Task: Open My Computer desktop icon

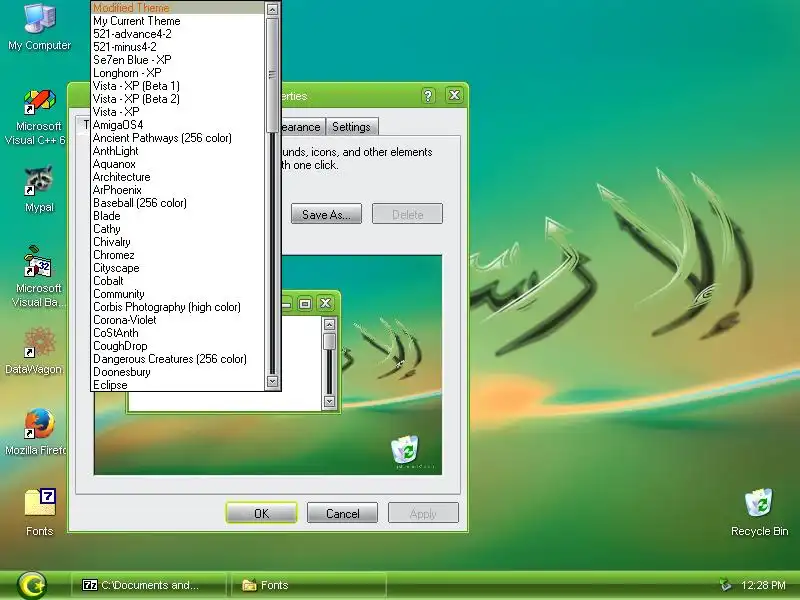Action: [x=39, y=28]
